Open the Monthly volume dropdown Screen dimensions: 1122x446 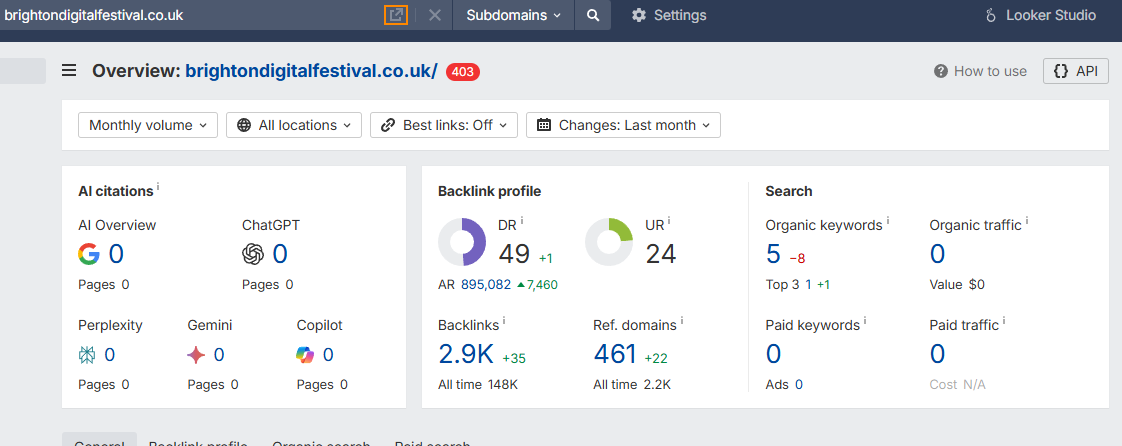coord(148,125)
